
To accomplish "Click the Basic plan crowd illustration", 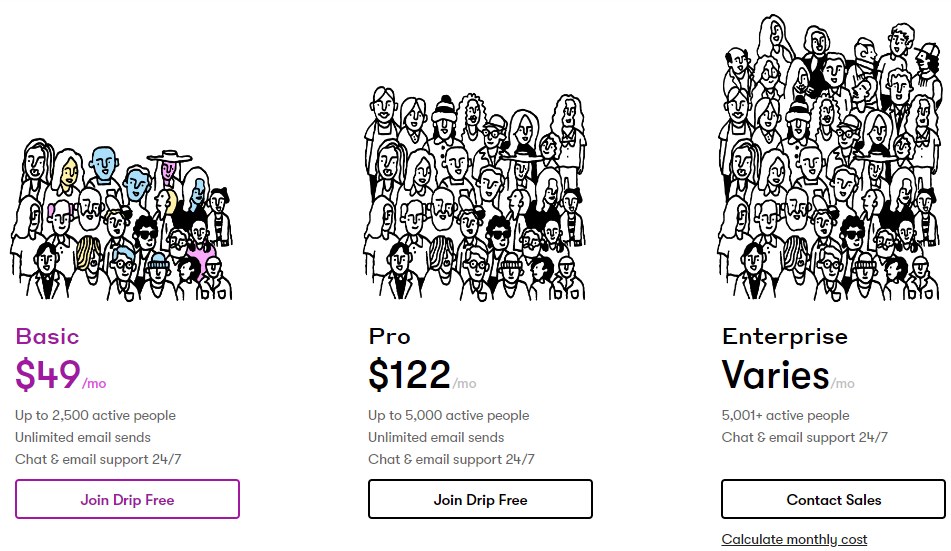I will 121,220.
